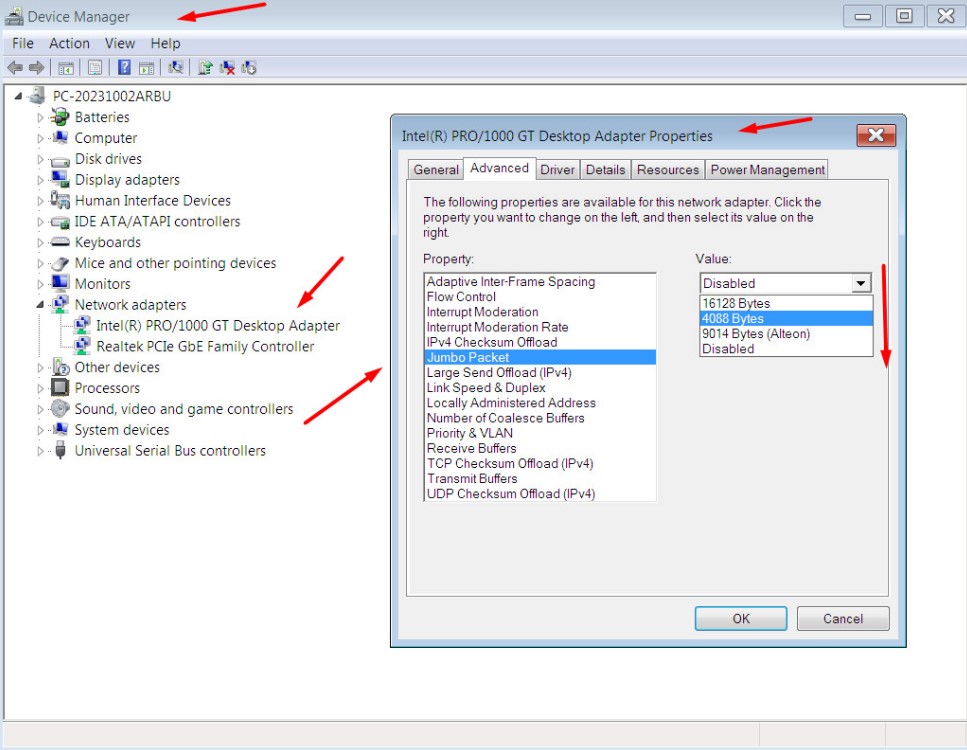The image size is (967, 750).
Task: Select Mice and other pointing devices icon
Action: coord(60,263)
